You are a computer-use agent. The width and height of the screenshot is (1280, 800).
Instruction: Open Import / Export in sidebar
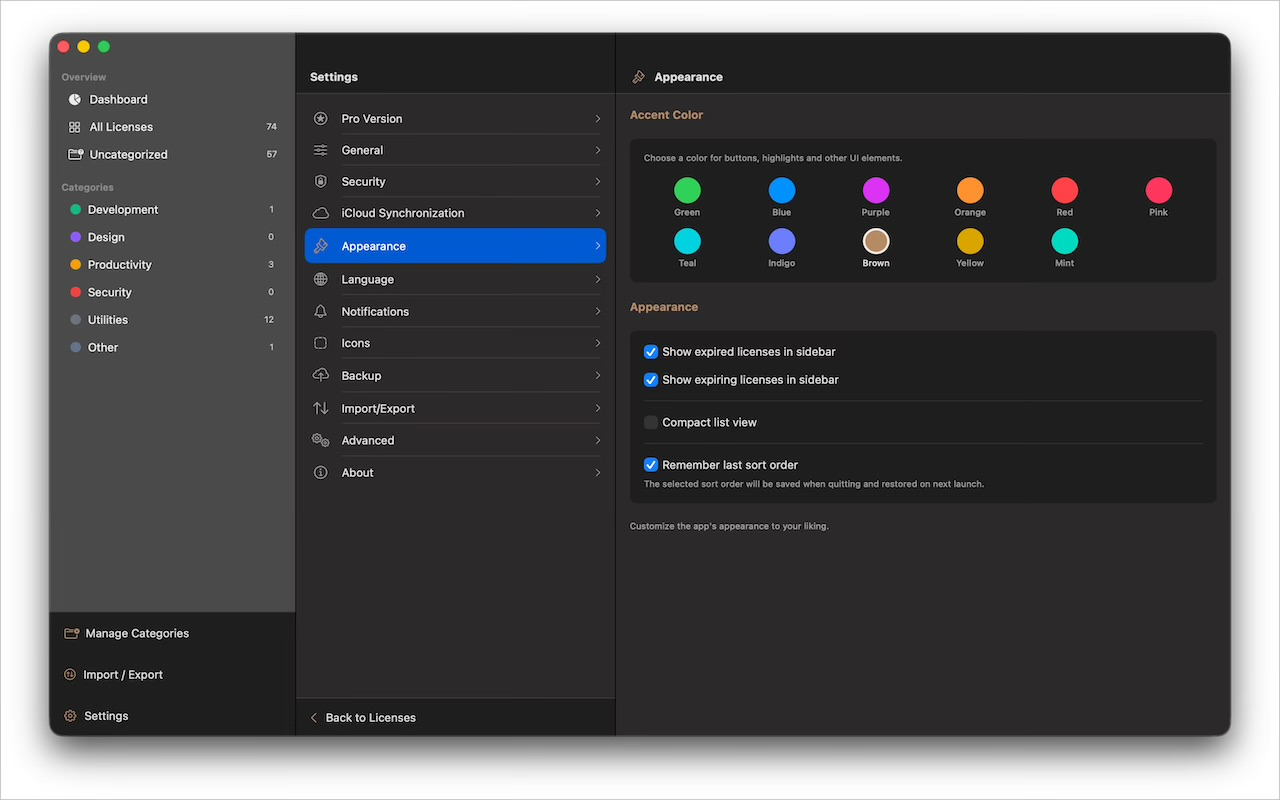[x=114, y=675]
